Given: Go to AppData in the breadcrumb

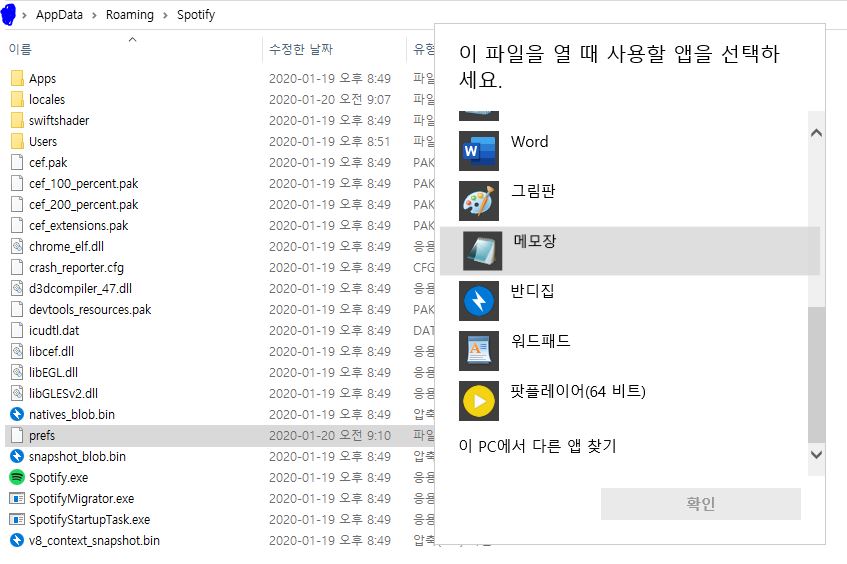Looking at the screenshot, I should point(59,15).
